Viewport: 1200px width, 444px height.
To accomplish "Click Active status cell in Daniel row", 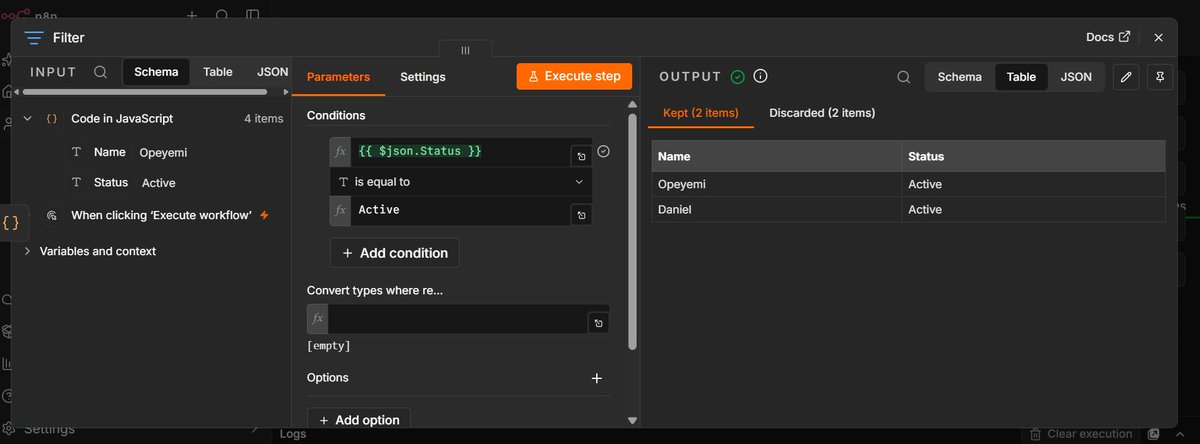I will pyautogui.click(x=1033, y=209).
